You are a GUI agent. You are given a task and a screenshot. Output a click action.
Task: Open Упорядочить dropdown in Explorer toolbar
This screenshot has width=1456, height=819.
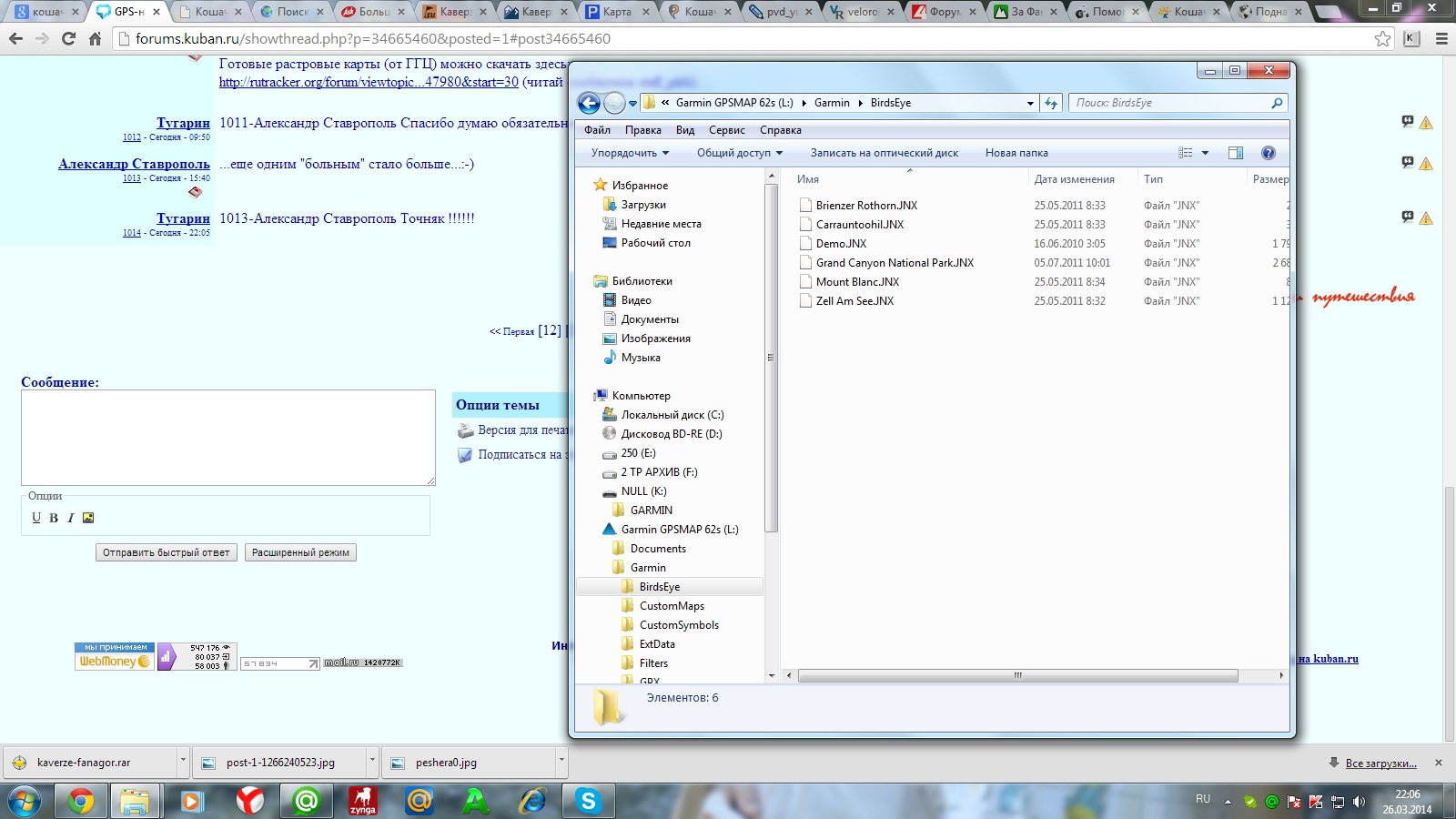630,153
